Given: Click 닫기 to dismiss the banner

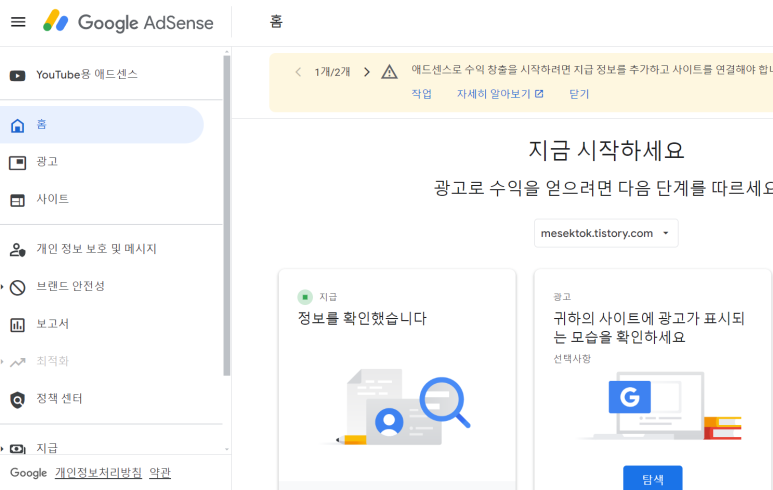Looking at the screenshot, I should coord(579,94).
